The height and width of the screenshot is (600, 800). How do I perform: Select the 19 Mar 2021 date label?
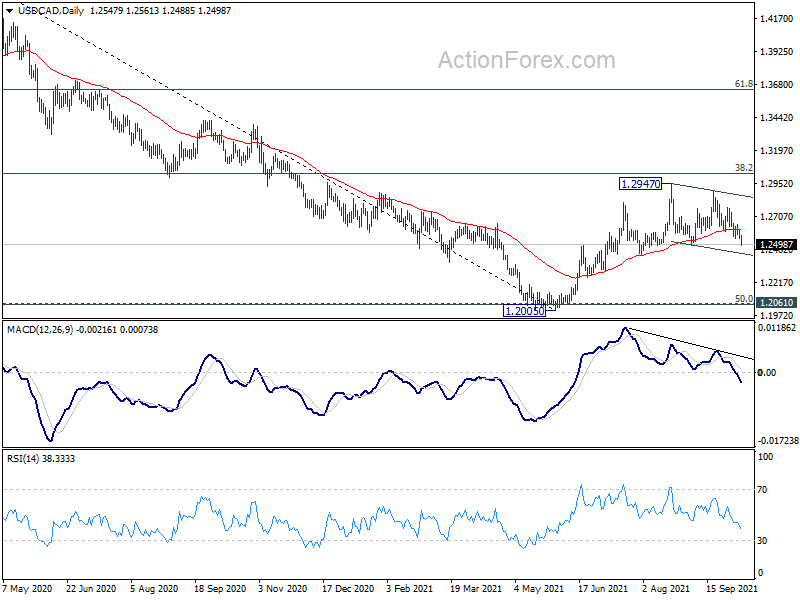point(476,589)
